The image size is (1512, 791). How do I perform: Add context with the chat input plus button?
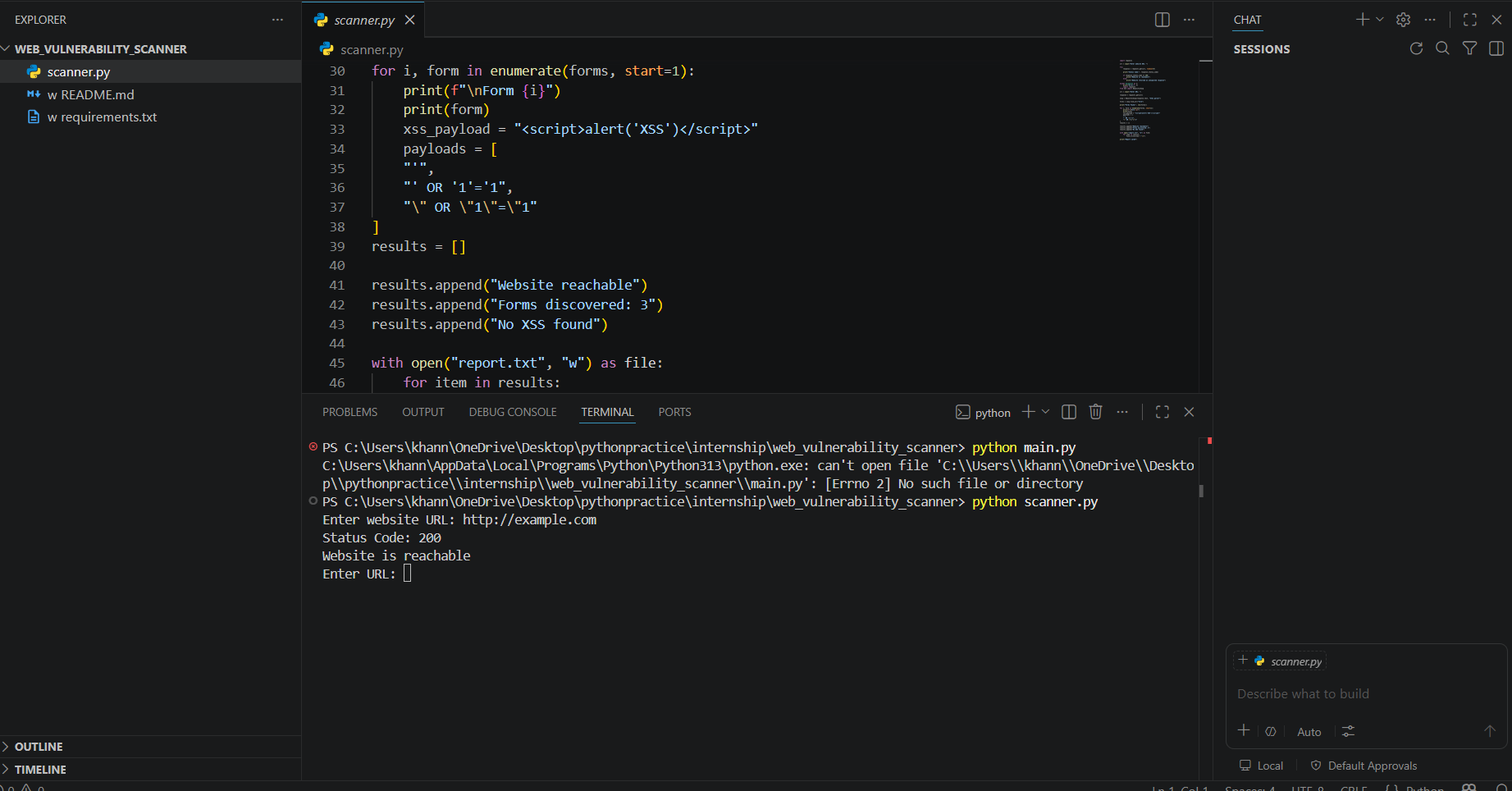tap(1244, 730)
